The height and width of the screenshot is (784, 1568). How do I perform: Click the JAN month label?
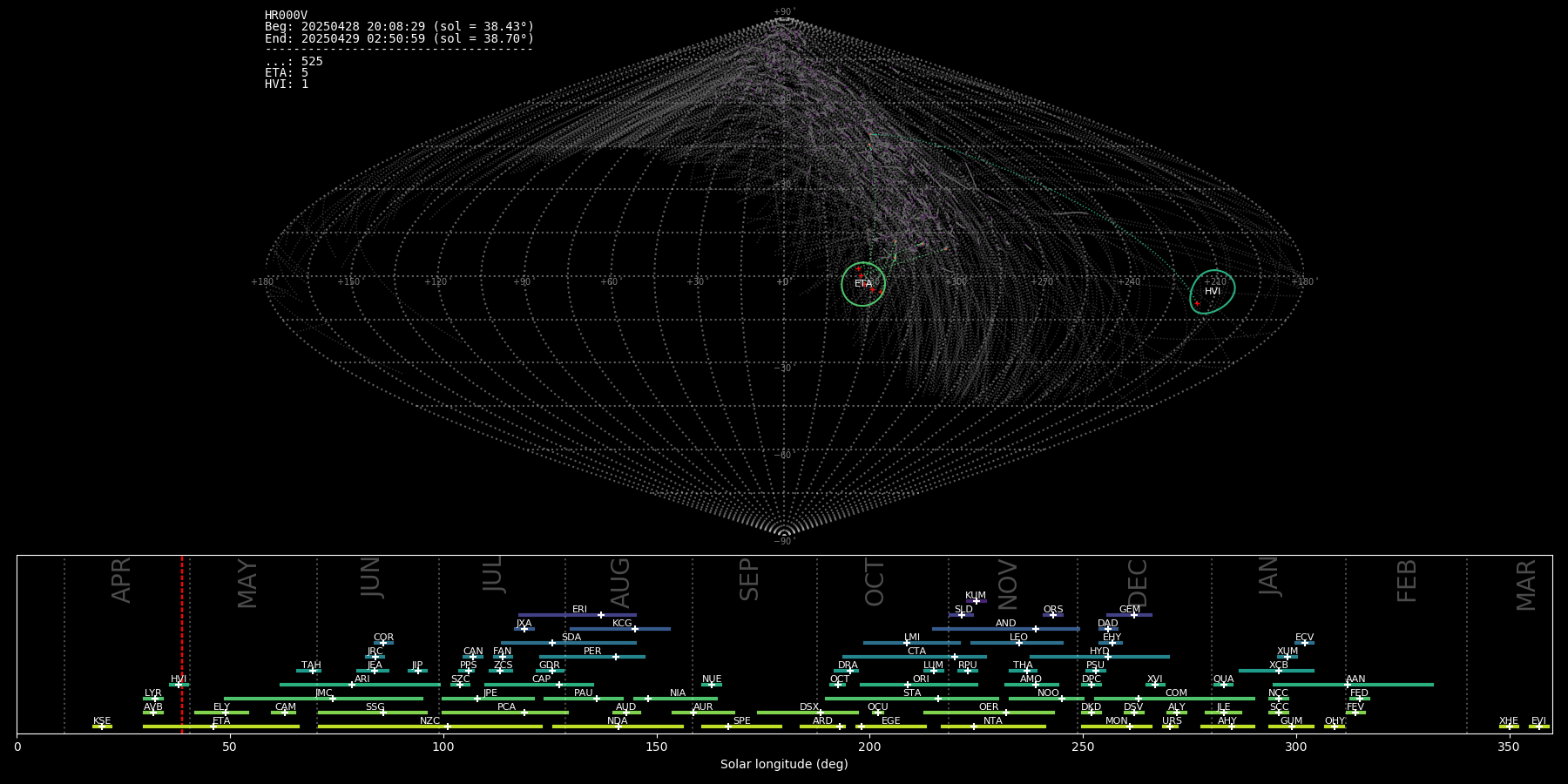point(1269,577)
